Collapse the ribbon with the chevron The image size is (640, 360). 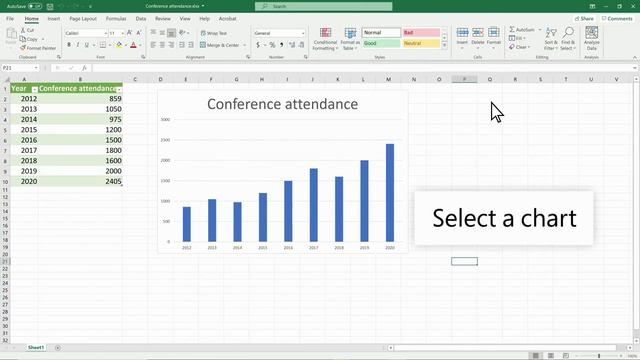(x=634, y=57)
